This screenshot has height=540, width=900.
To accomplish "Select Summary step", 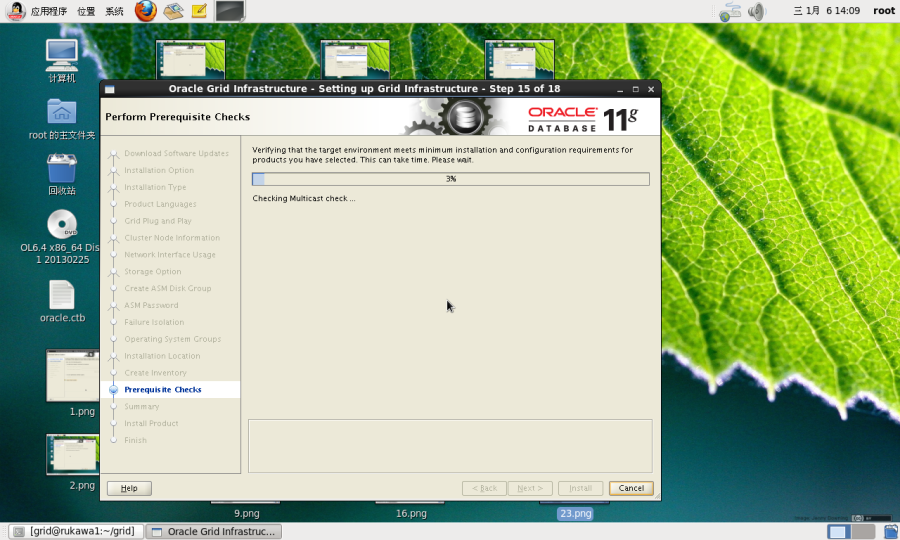I will 142,407.
